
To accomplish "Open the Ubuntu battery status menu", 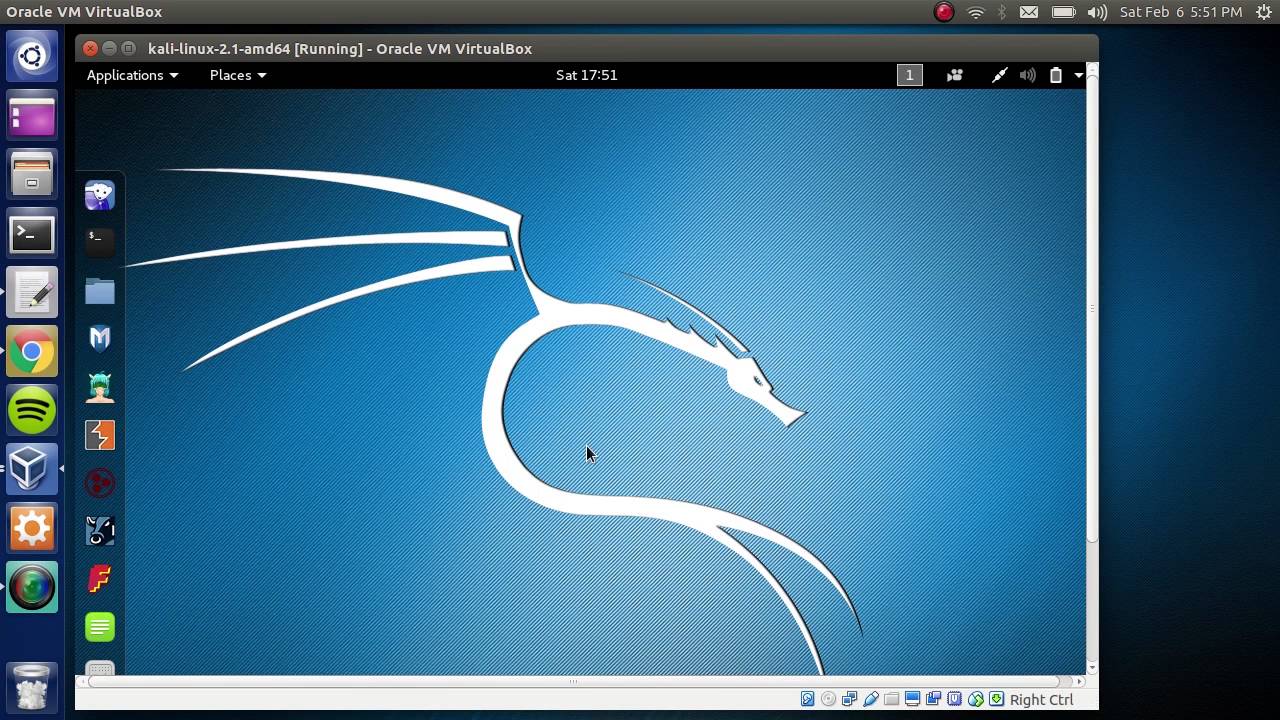I will (x=1063, y=12).
